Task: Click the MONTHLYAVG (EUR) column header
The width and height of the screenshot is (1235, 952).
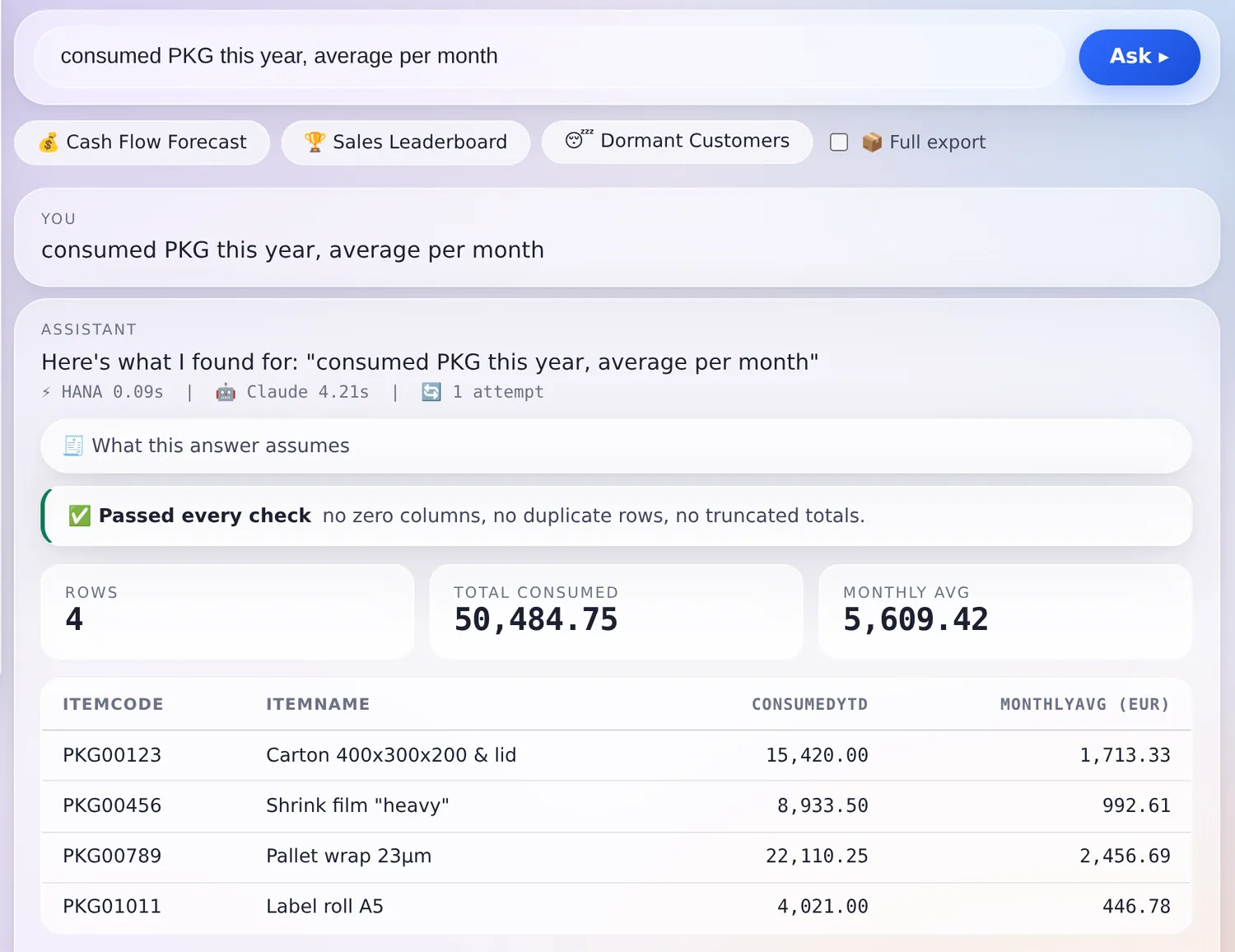Action: coord(1084,704)
